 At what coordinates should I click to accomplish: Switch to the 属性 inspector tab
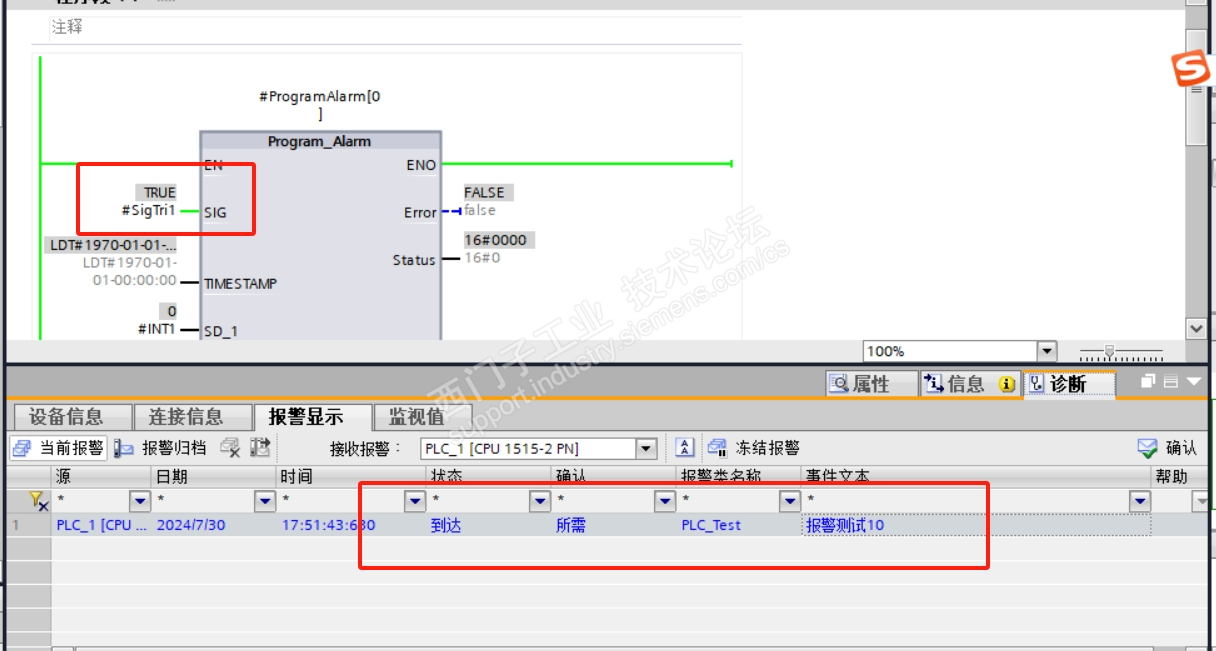tap(872, 384)
